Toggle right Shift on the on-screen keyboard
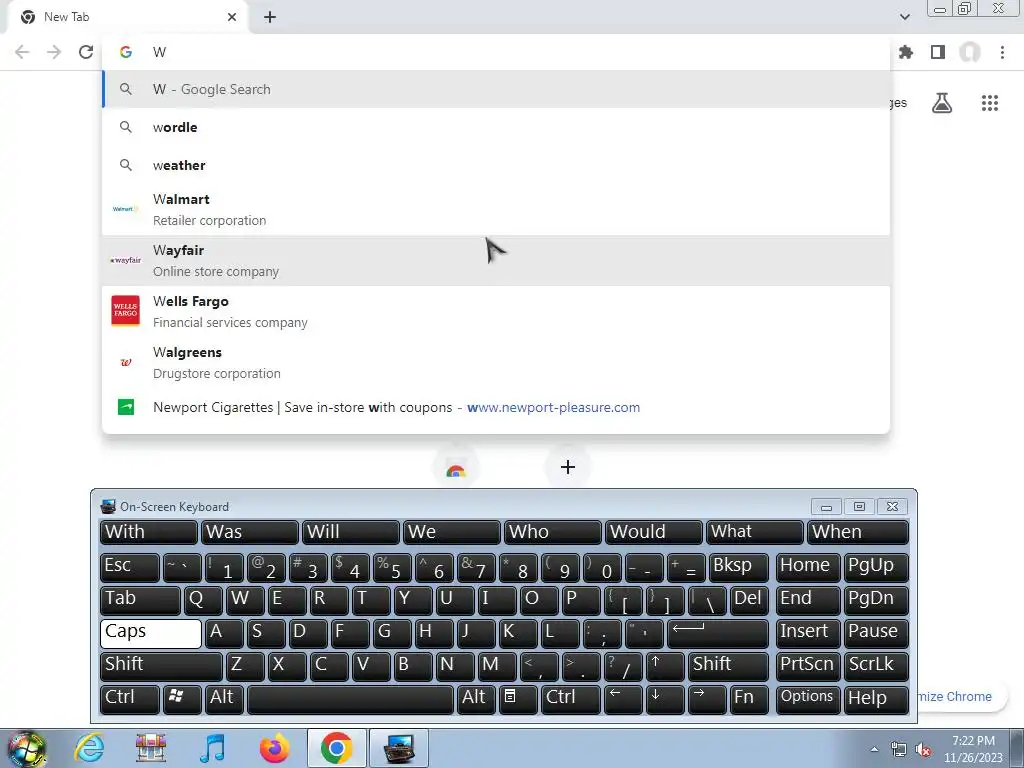Screen dimensions: 1024x768 point(728,665)
